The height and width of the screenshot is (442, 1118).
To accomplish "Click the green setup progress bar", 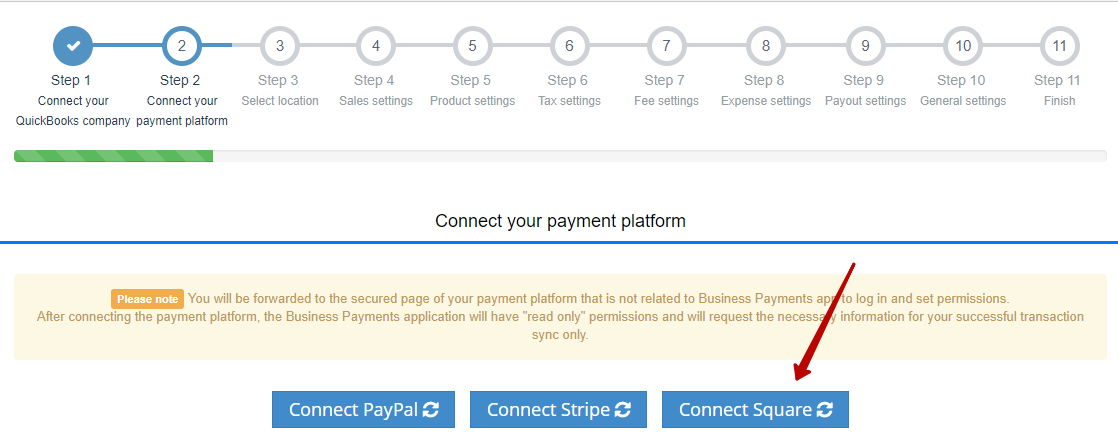I will click(x=113, y=156).
